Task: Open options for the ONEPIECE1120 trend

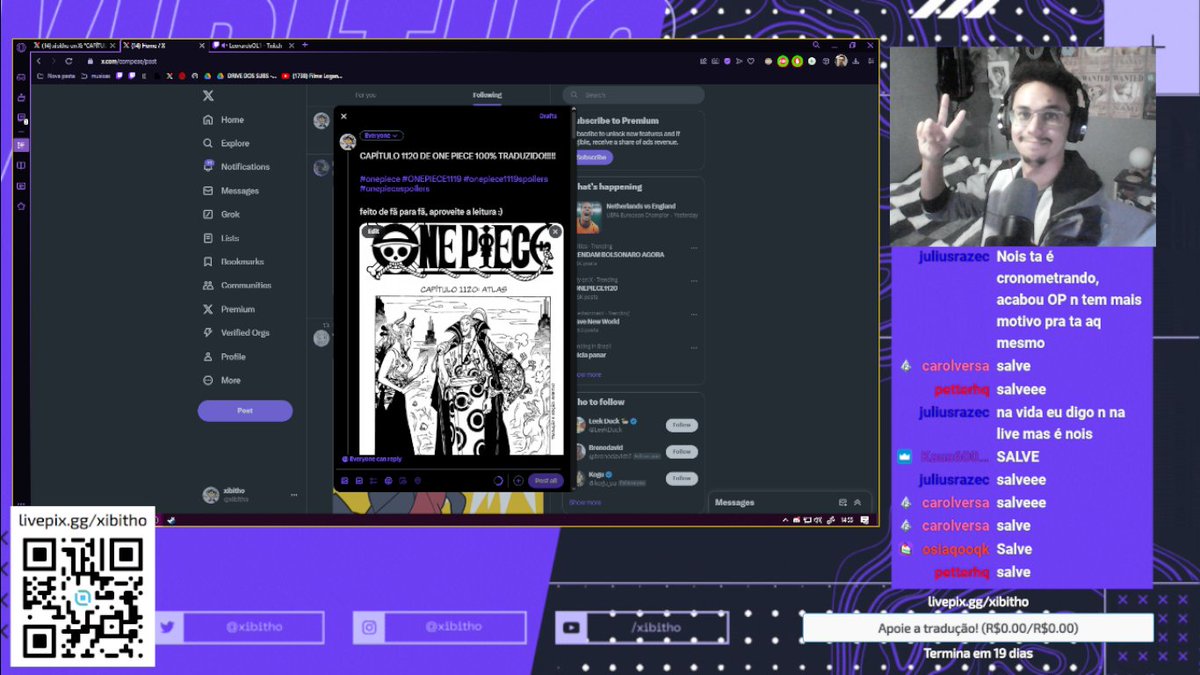Action: (695, 280)
